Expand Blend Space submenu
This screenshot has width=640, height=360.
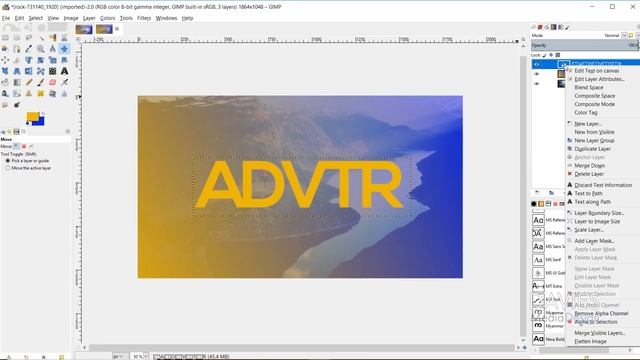click(589, 87)
